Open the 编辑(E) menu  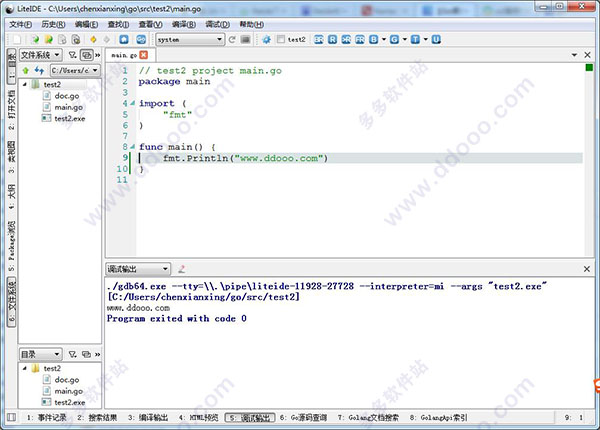pos(86,24)
